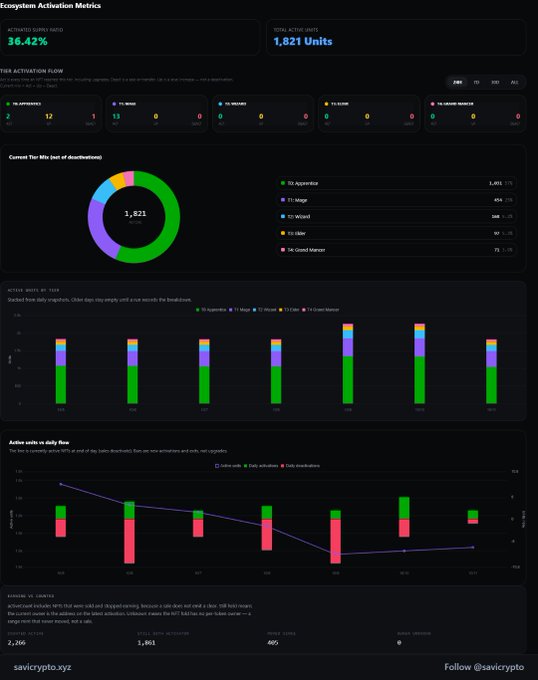Screen dimensions: 538x680
Task: Click the Current Tier Mix heading
Action: click(55, 157)
